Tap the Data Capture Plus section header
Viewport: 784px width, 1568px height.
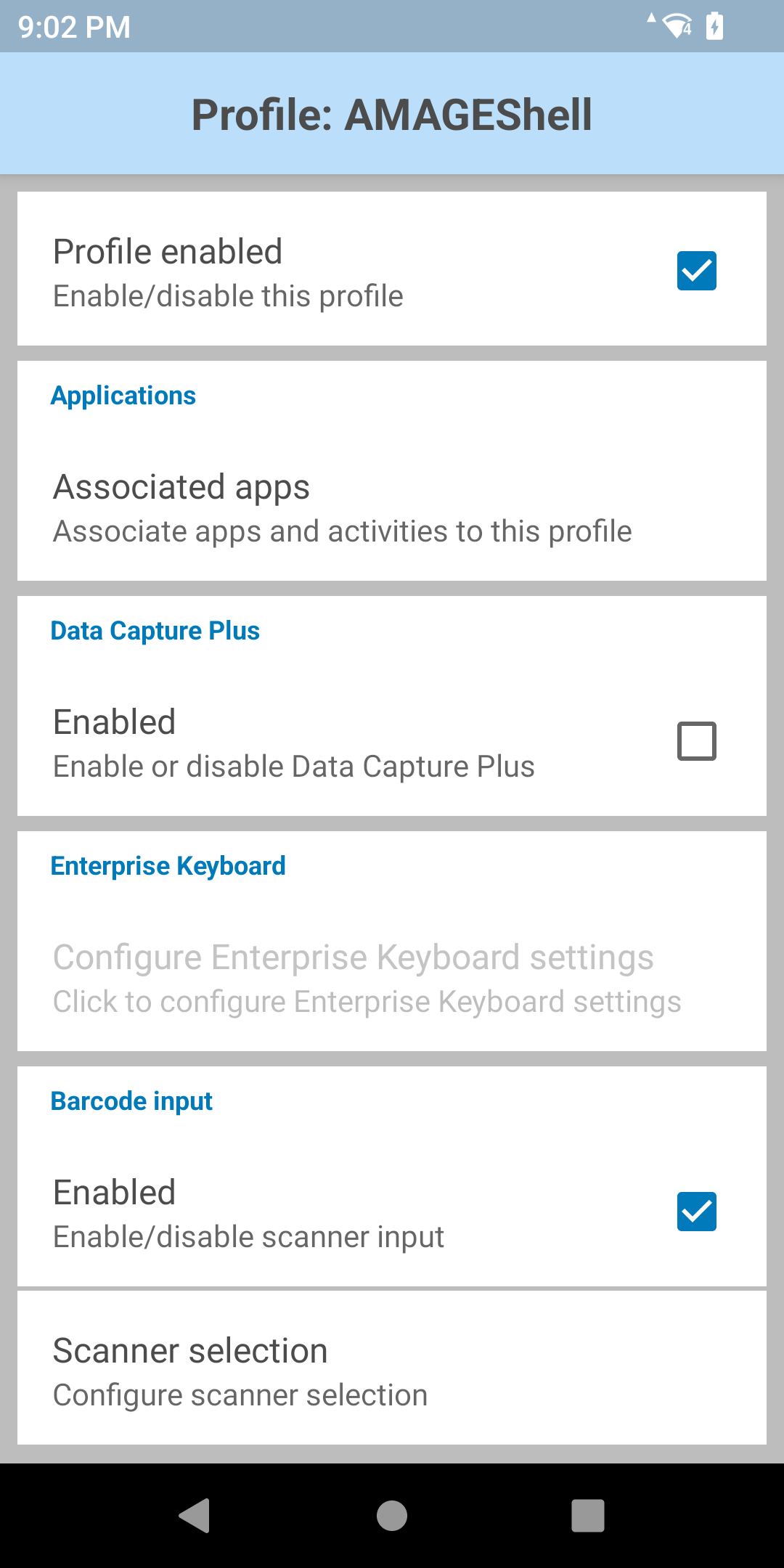[155, 631]
